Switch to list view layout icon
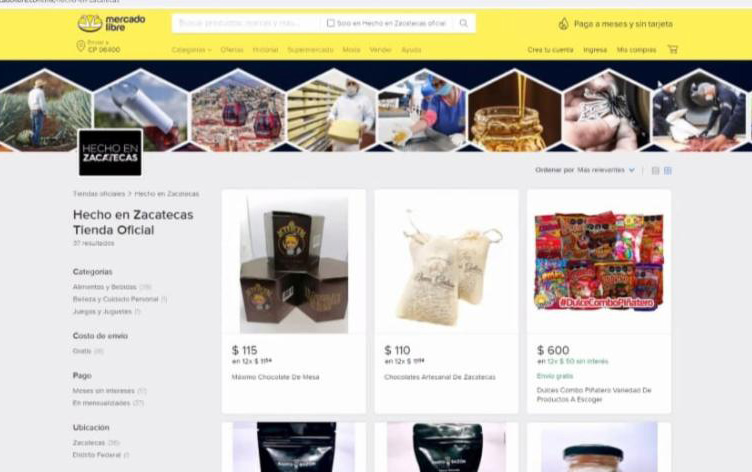The height and width of the screenshot is (472, 752). (655, 170)
